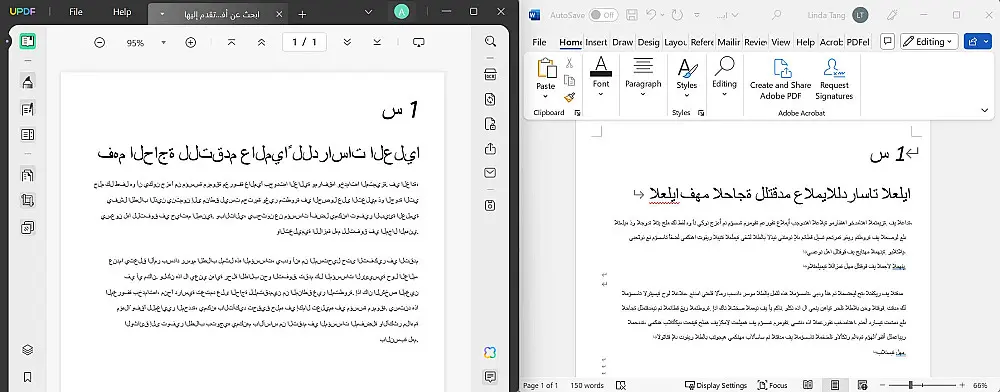The height and width of the screenshot is (392, 1000).
Task: Click the search magnifier in UPDF right sidebar
Action: (x=490, y=41)
